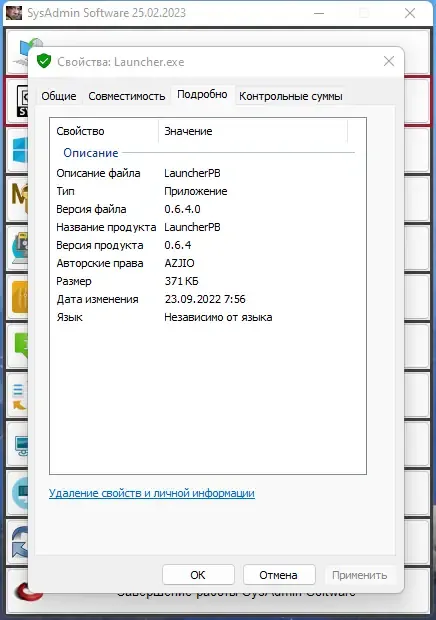Switch to the Общие tab

[x=59, y=96]
